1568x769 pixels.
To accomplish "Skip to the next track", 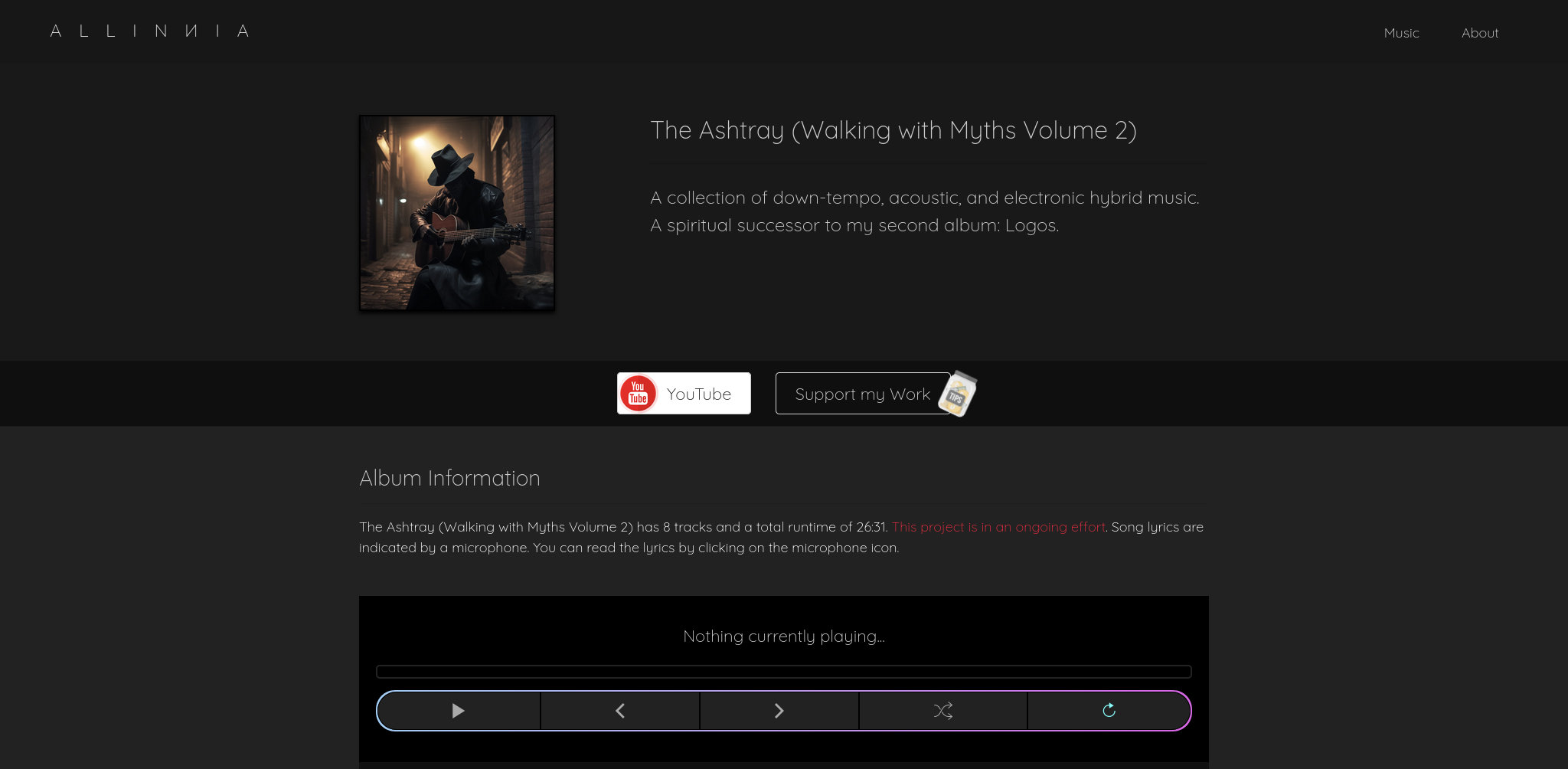I will (x=779, y=711).
